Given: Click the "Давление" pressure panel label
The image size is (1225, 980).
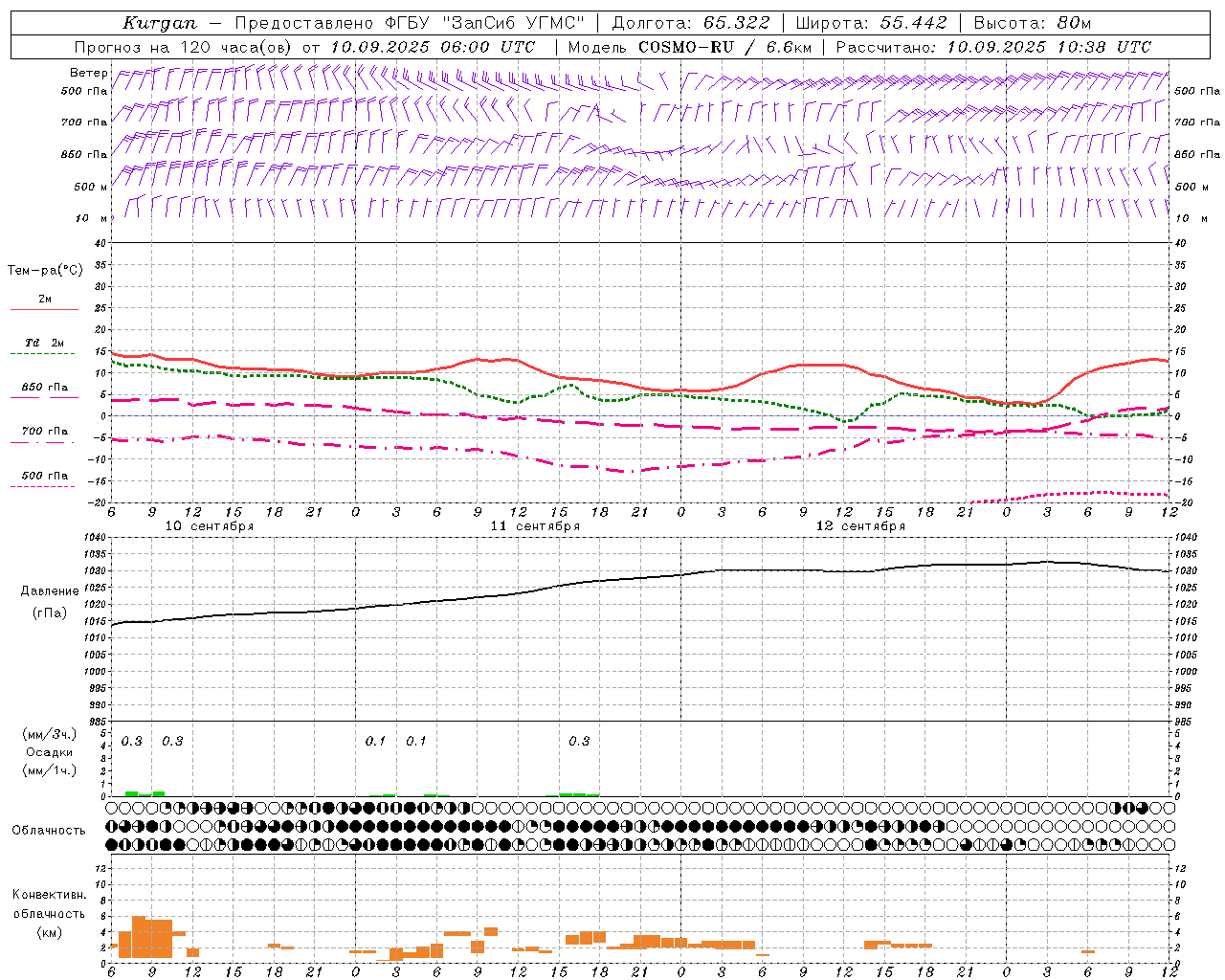Looking at the screenshot, I should 50,591.
